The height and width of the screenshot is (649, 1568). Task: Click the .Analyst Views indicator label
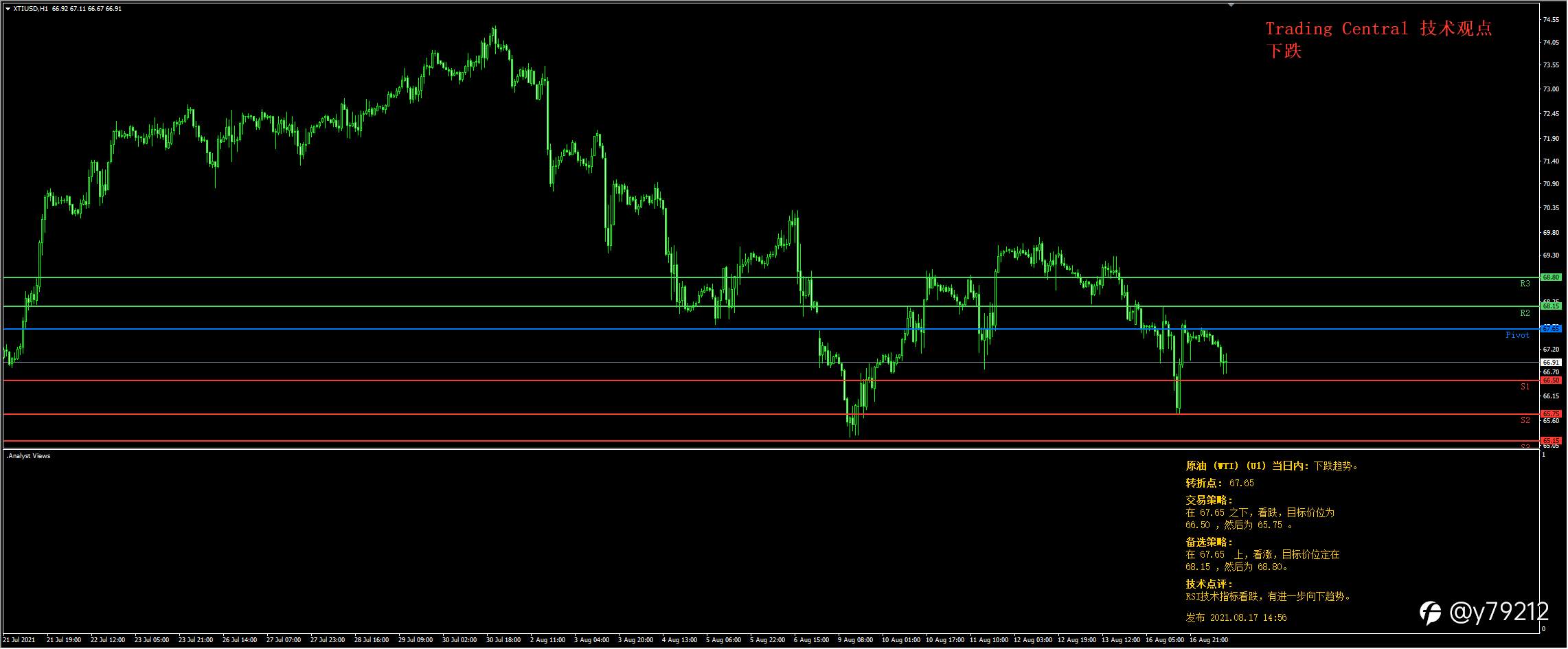28,456
